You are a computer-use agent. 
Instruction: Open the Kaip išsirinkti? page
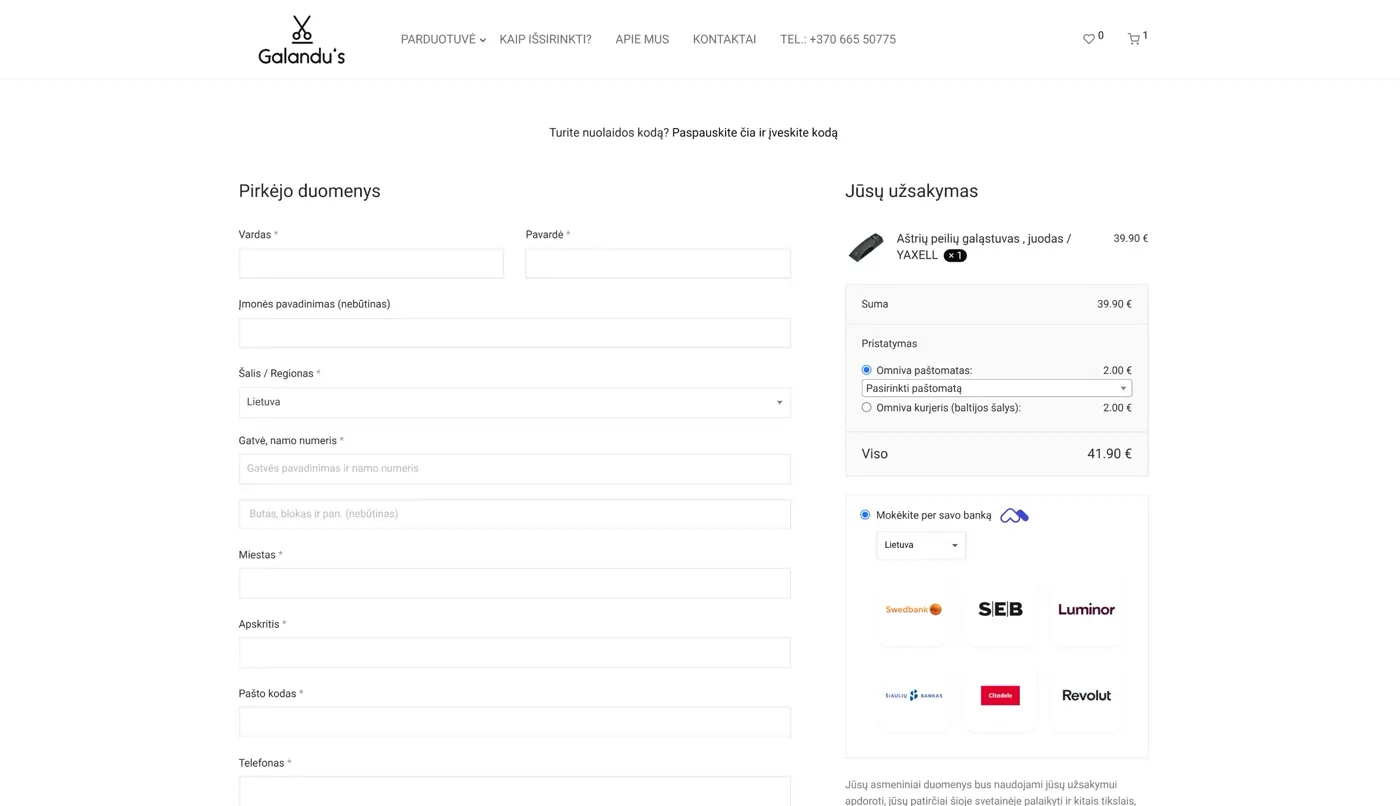pos(545,40)
